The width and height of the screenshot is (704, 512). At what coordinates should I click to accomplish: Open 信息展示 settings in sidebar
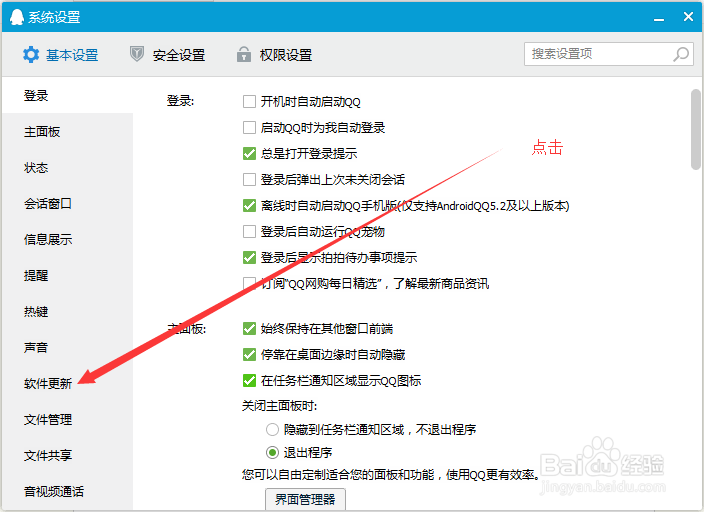click(48, 239)
